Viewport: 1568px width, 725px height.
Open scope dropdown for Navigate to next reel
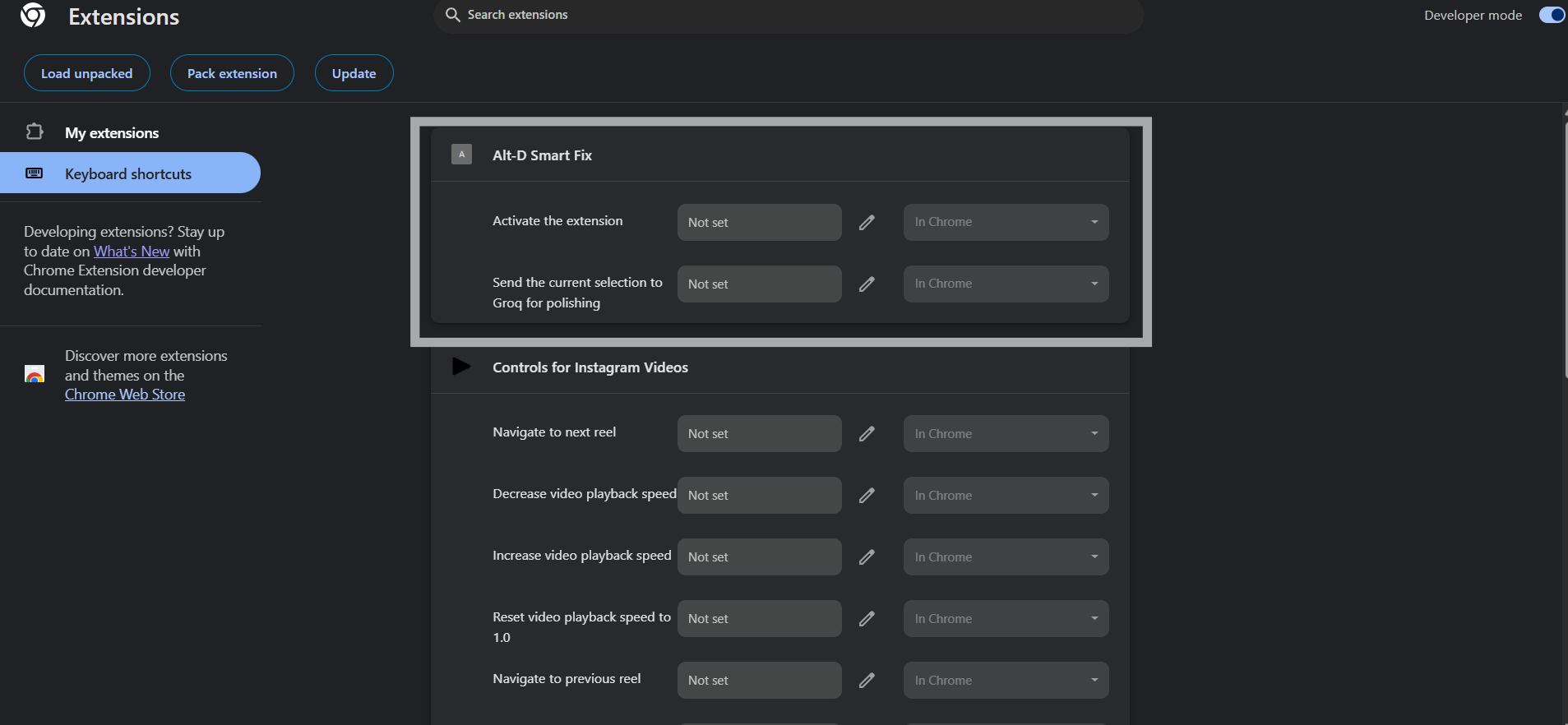tap(1006, 433)
